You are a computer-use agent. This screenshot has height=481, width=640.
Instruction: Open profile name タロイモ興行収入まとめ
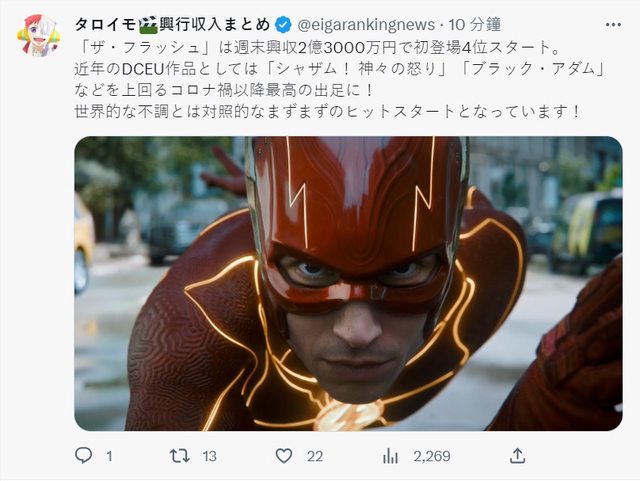pyautogui.click(x=172, y=24)
